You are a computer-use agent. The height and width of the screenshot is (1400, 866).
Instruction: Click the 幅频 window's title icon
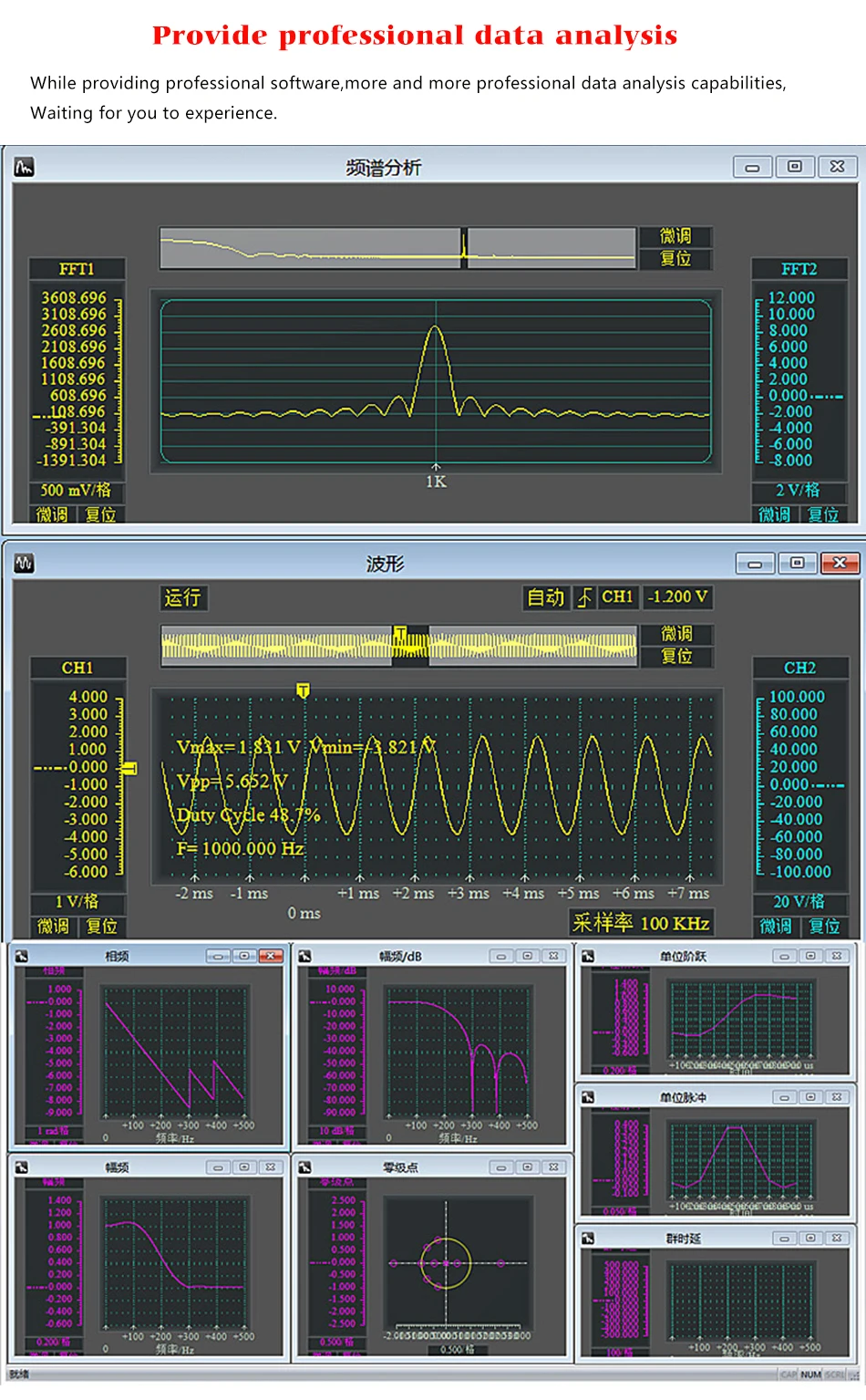(x=22, y=1167)
